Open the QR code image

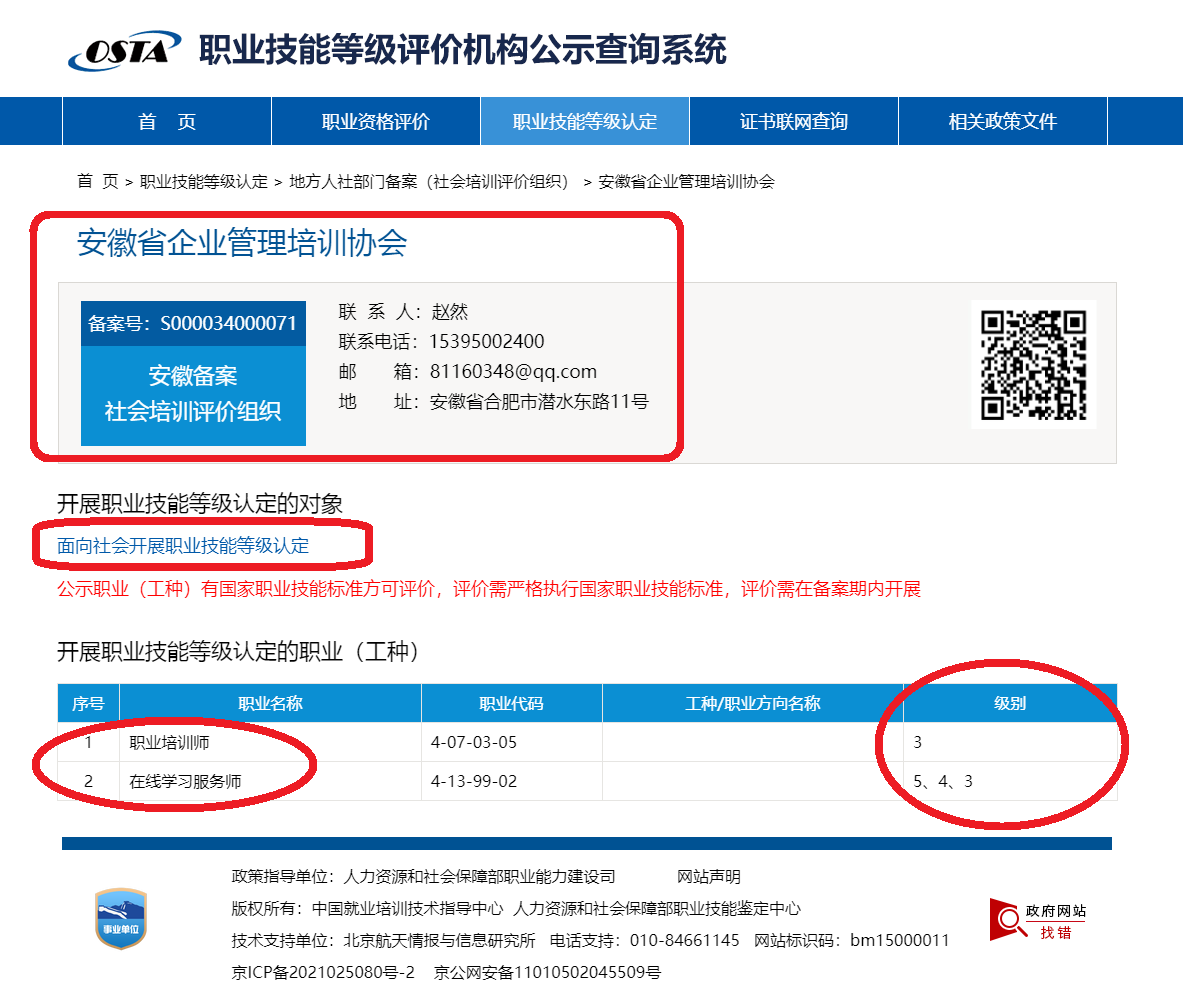[1033, 364]
